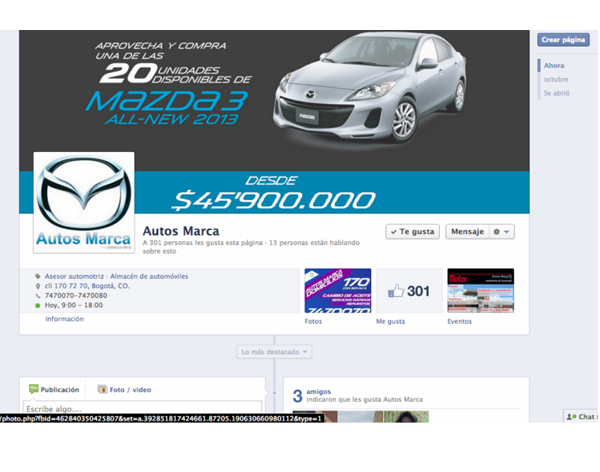600x472 pixels.
Task: Jump to Se abrió in the timeline
Action: coord(557,93)
